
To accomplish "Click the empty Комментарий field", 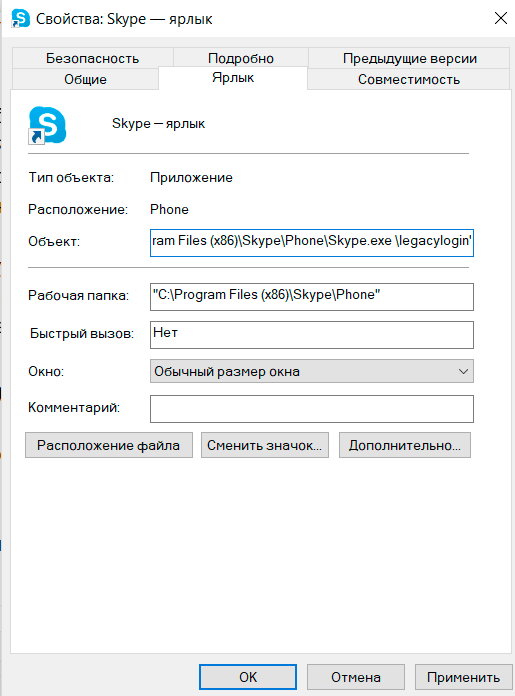I will coord(312,409).
